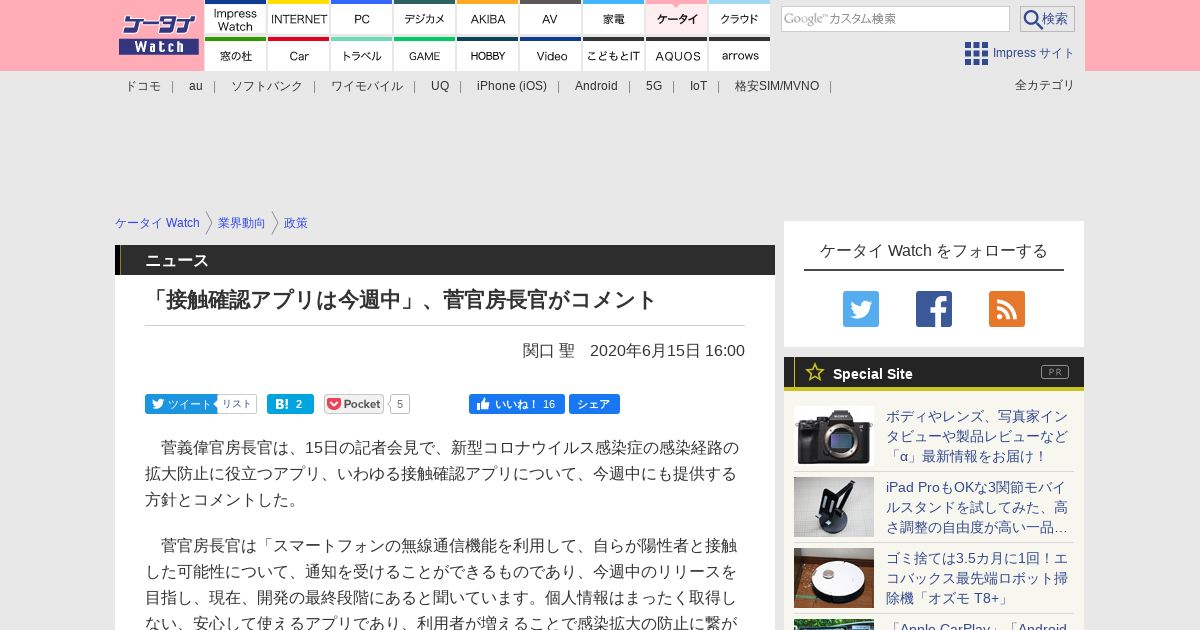Open the Facebook follow icon
Screen dimensions: 1200x630
[x=934, y=309]
